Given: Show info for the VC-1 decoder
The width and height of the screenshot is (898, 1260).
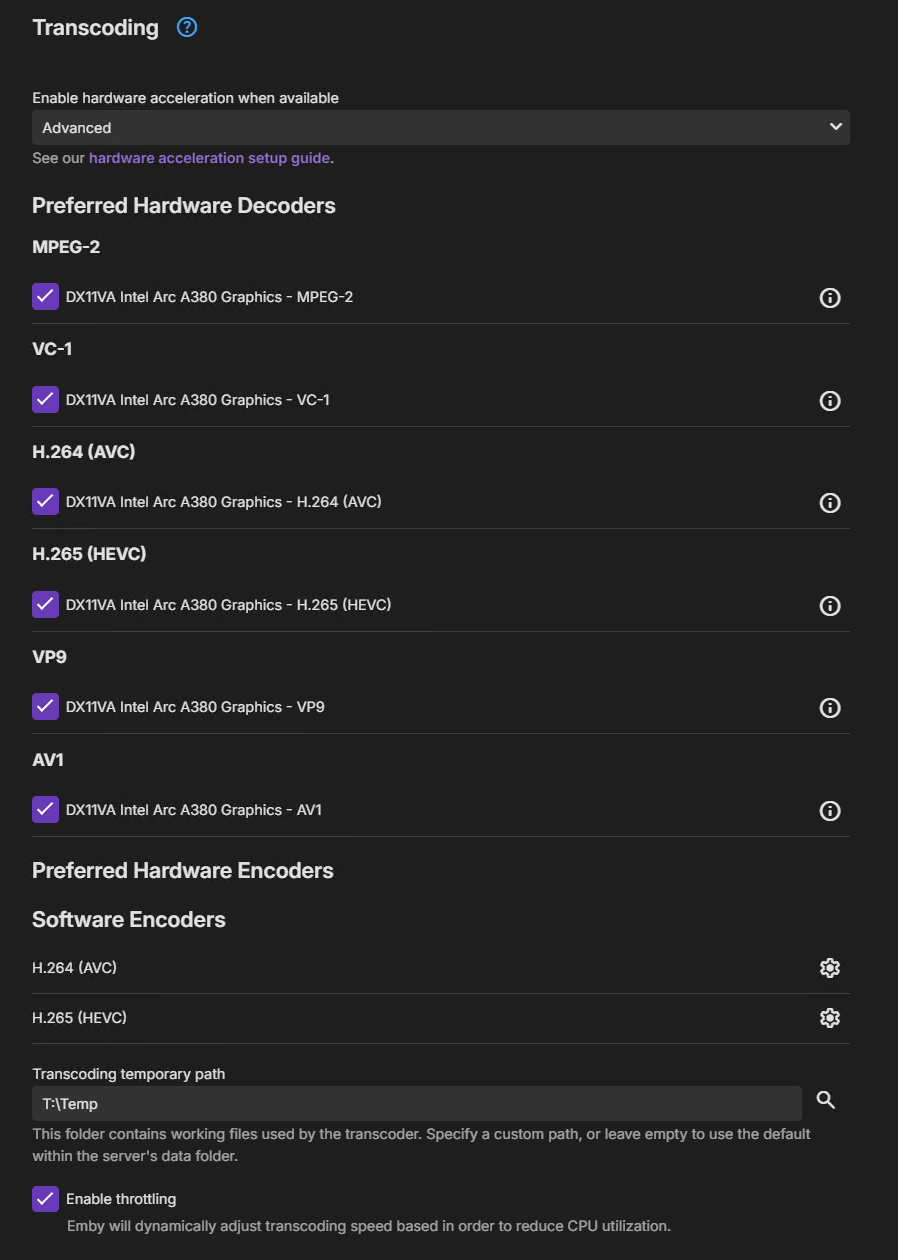Looking at the screenshot, I should pos(830,401).
